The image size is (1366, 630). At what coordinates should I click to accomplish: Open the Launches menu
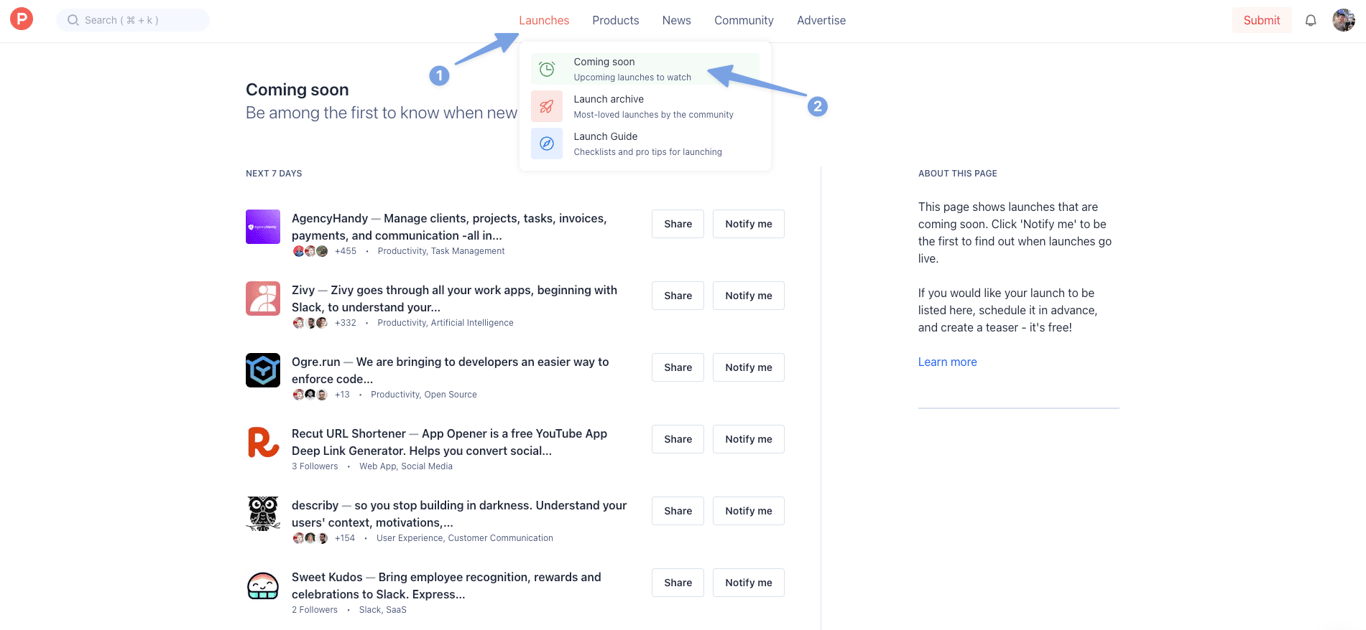(x=544, y=20)
